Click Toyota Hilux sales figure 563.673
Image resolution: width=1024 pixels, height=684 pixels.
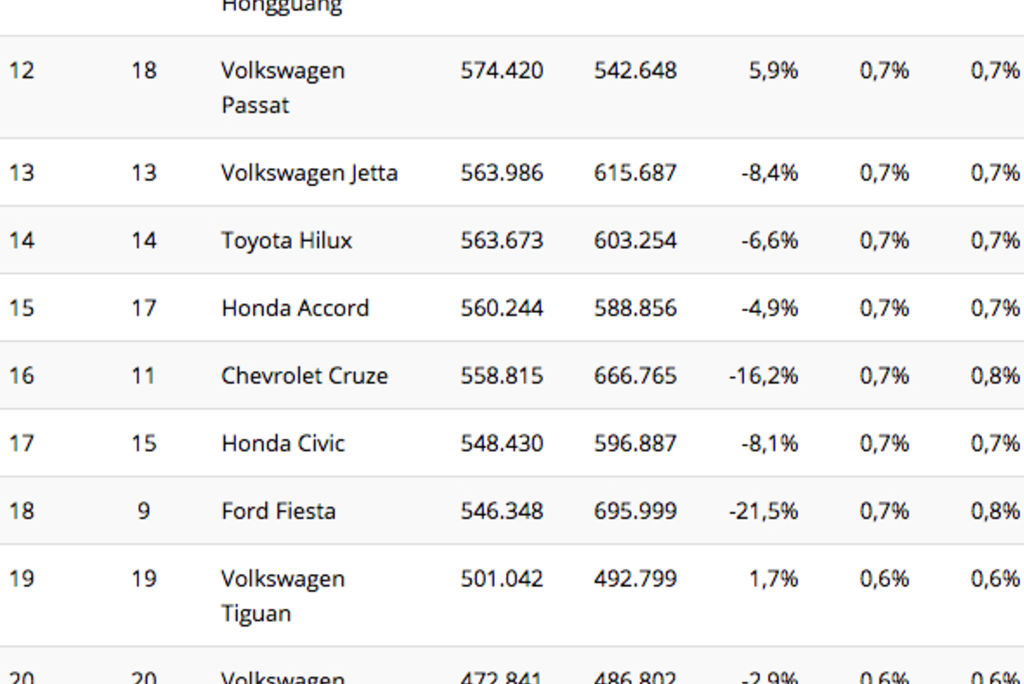502,241
